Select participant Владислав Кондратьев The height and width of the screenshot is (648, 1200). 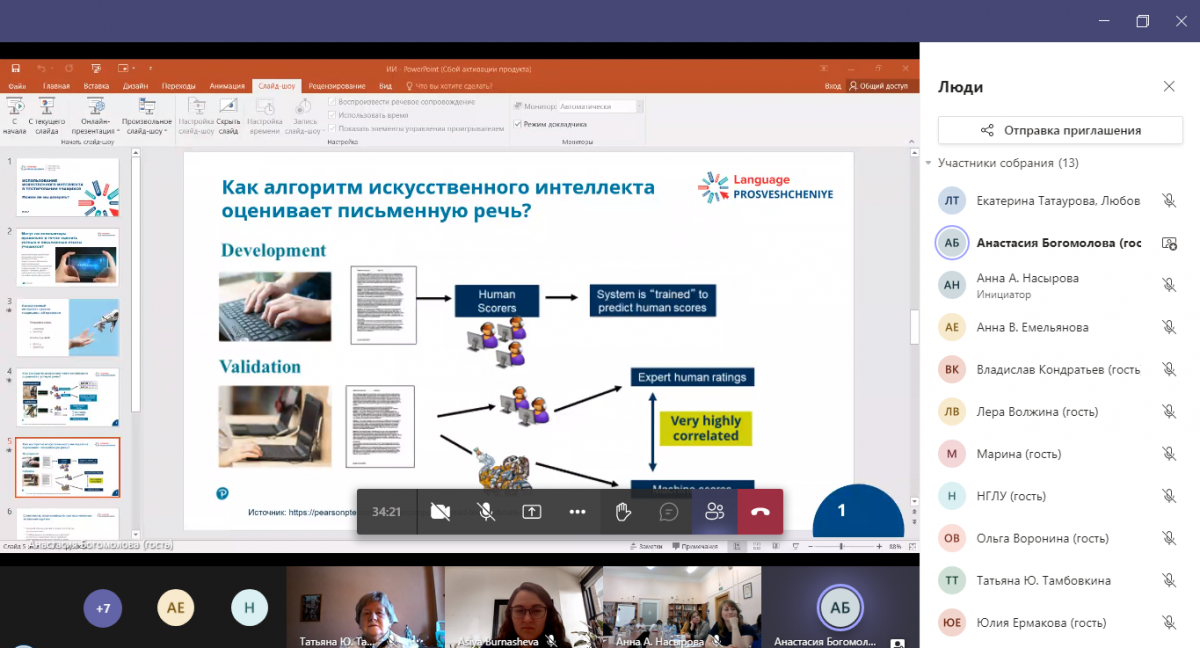click(1059, 369)
